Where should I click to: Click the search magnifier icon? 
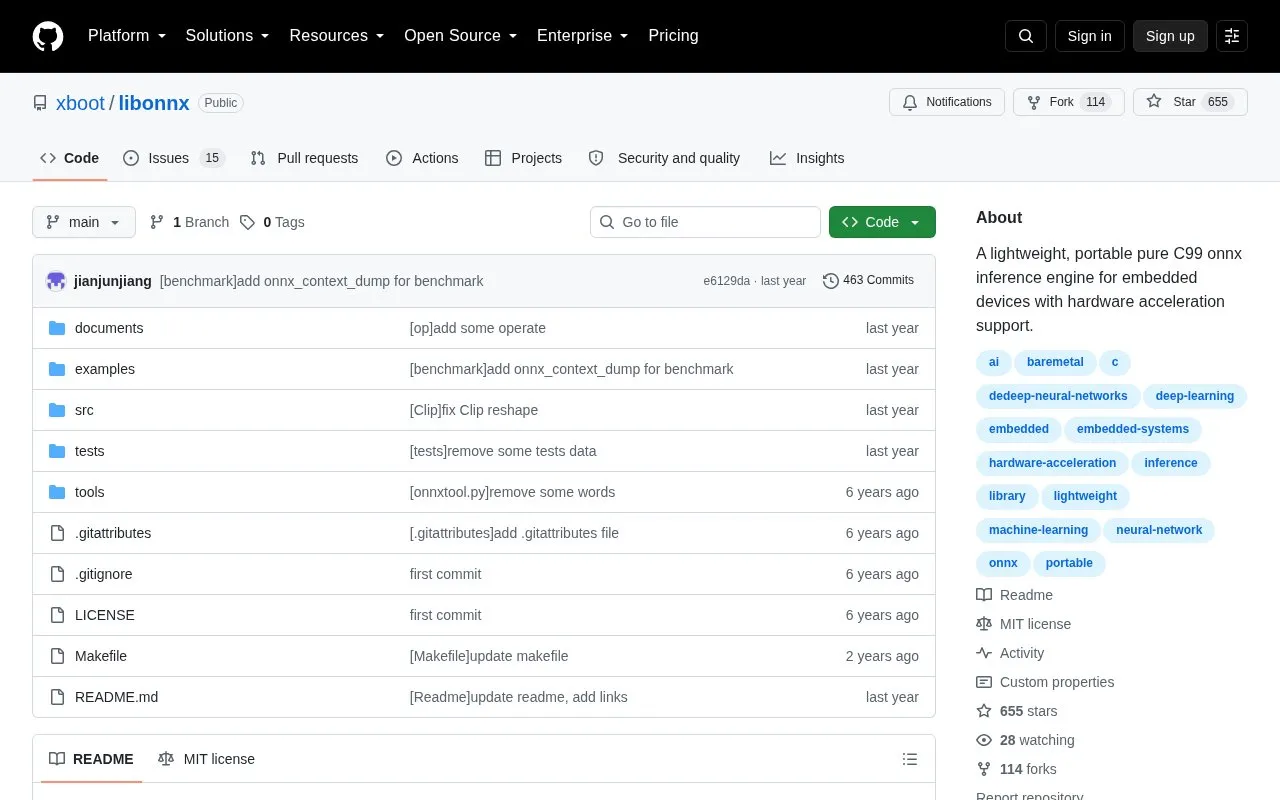[1026, 36]
